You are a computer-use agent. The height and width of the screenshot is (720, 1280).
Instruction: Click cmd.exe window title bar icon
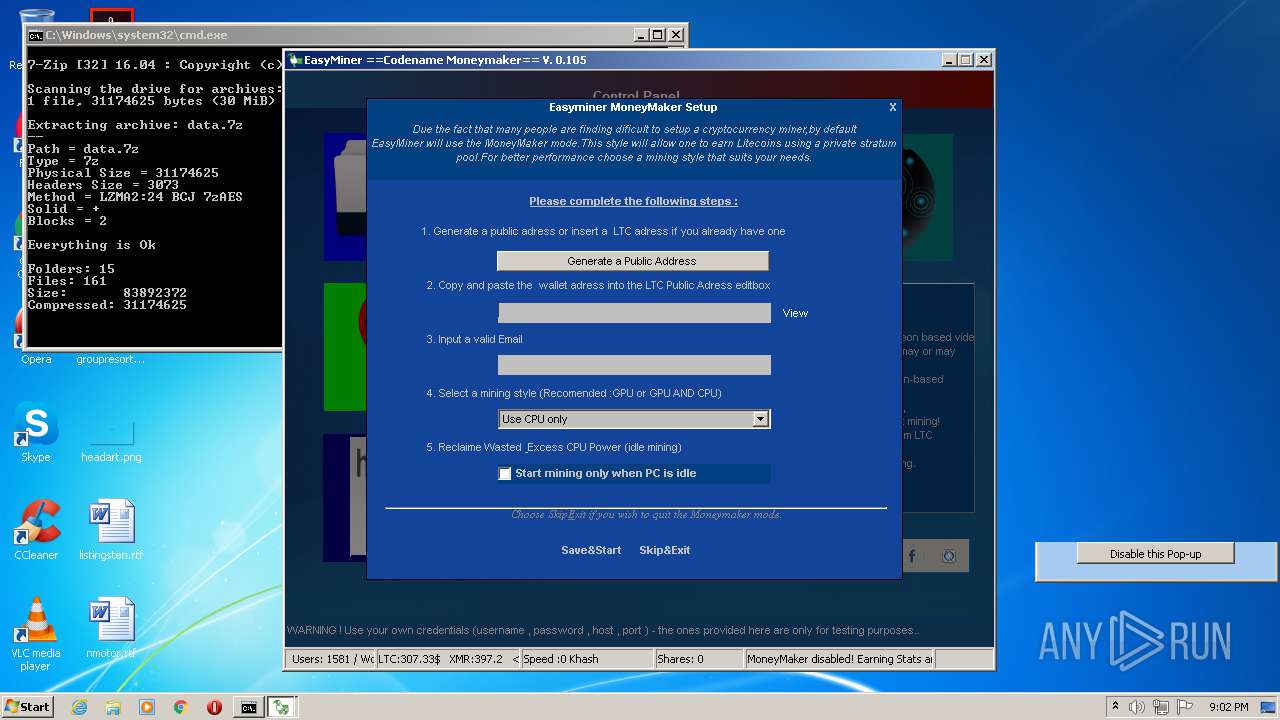35,35
